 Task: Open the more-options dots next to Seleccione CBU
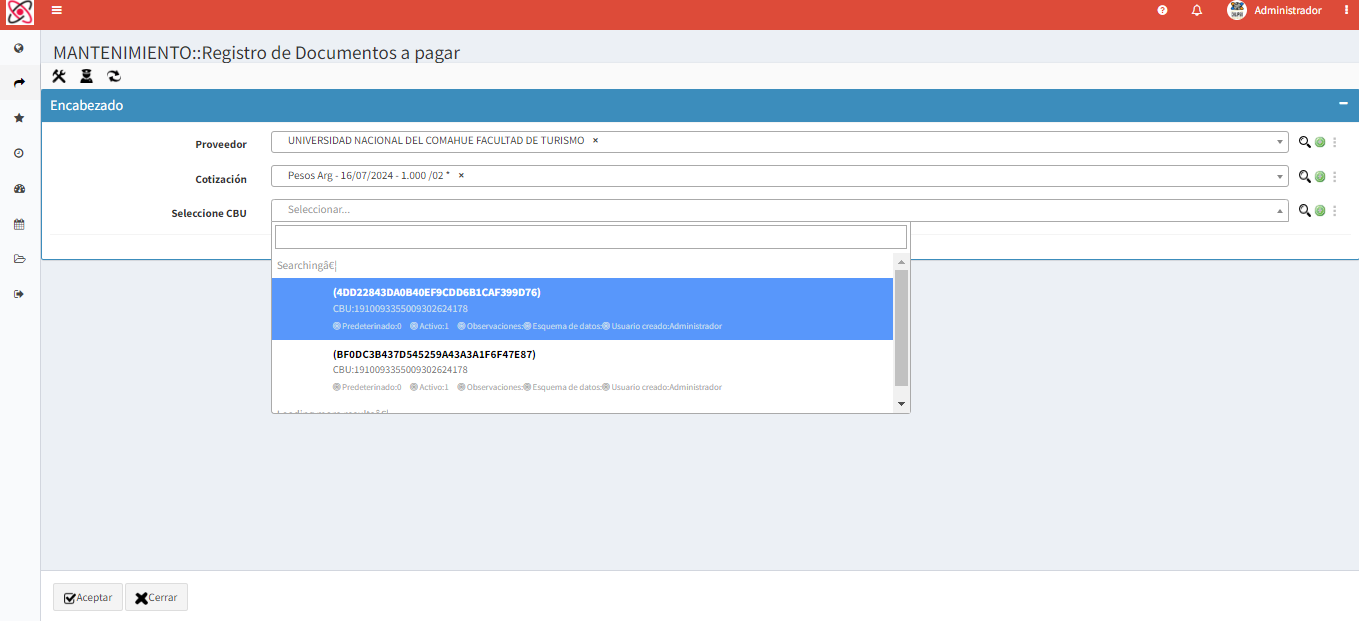pyautogui.click(x=1334, y=210)
